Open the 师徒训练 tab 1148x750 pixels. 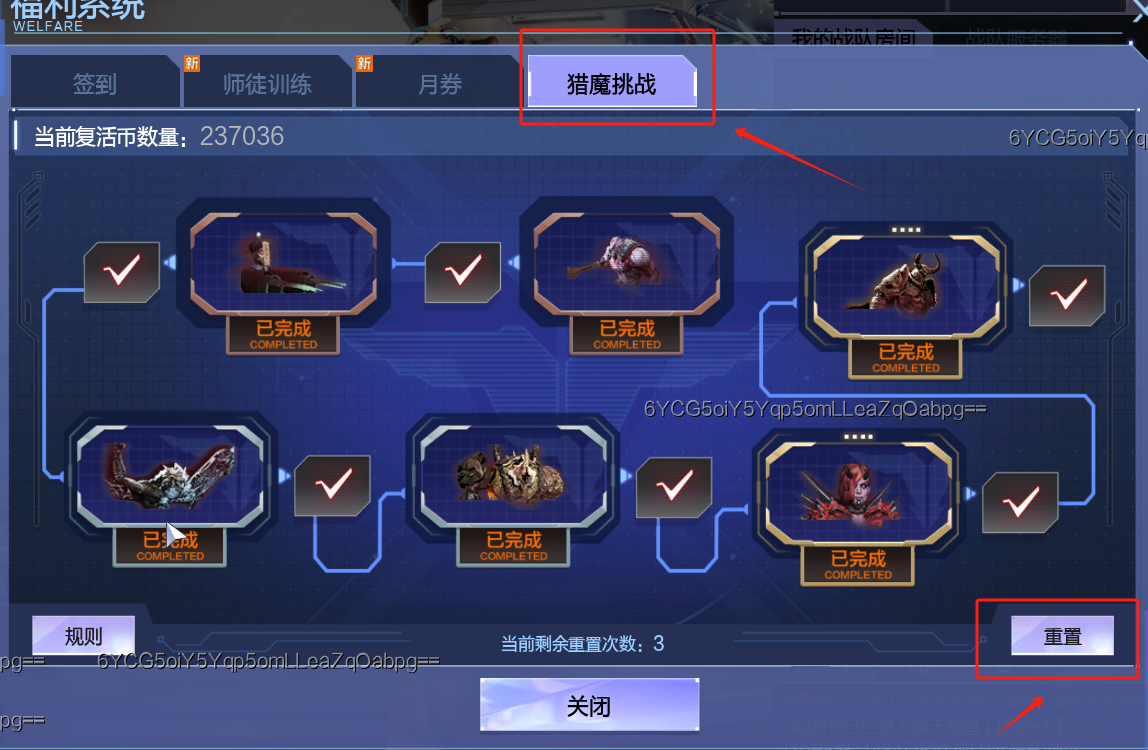pyautogui.click(x=267, y=84)
